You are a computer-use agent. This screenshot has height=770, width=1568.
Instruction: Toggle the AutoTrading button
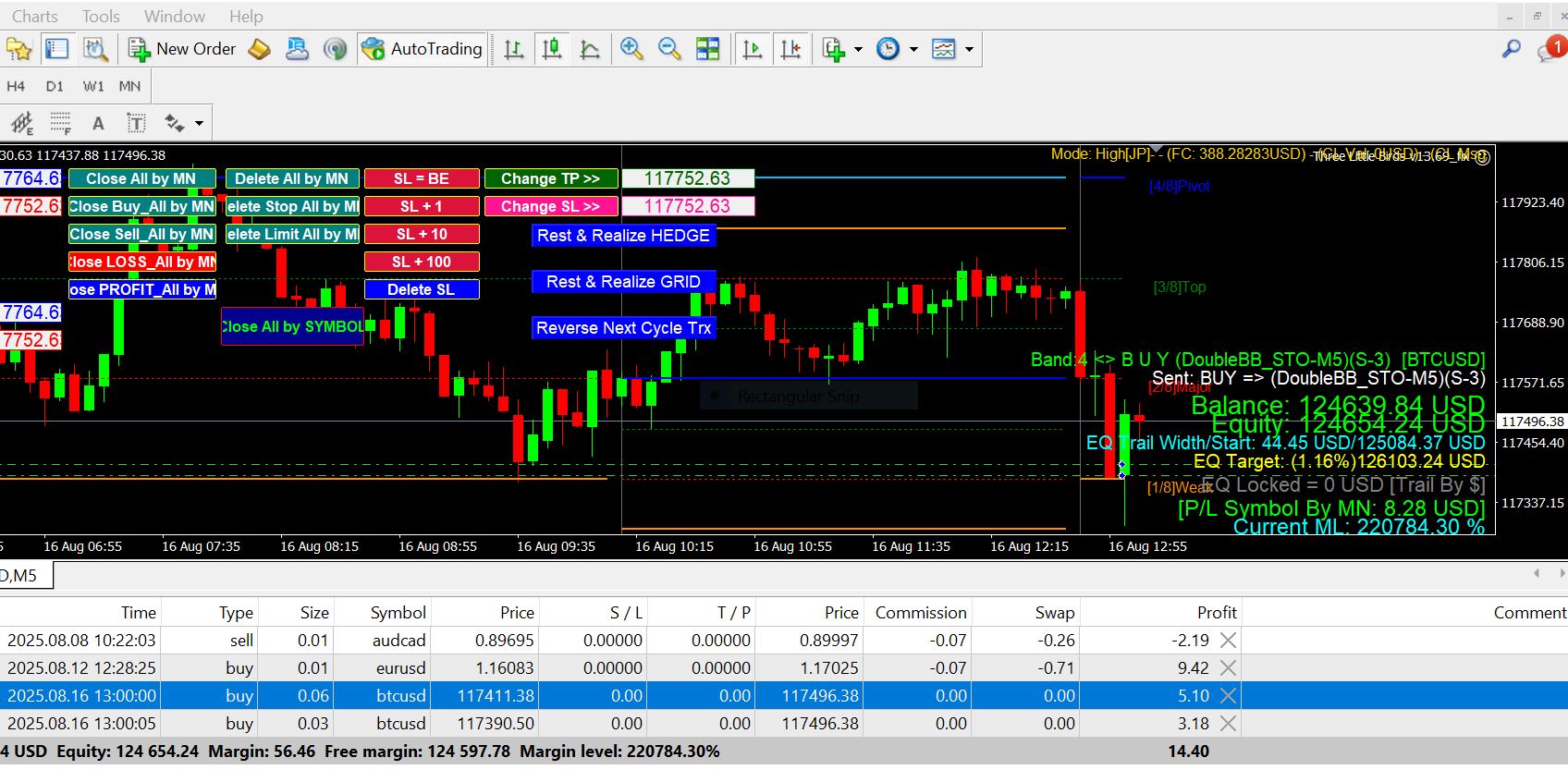click(x=423, y=49)
